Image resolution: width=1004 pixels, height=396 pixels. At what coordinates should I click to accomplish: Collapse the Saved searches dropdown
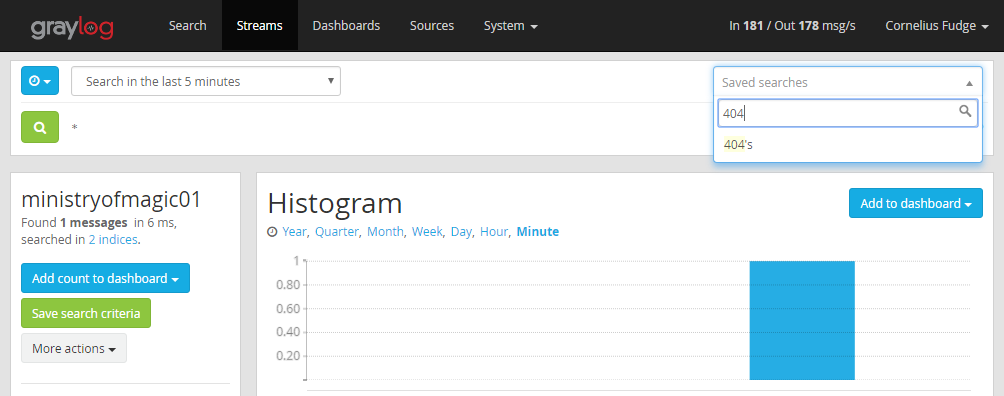[848, 83]
